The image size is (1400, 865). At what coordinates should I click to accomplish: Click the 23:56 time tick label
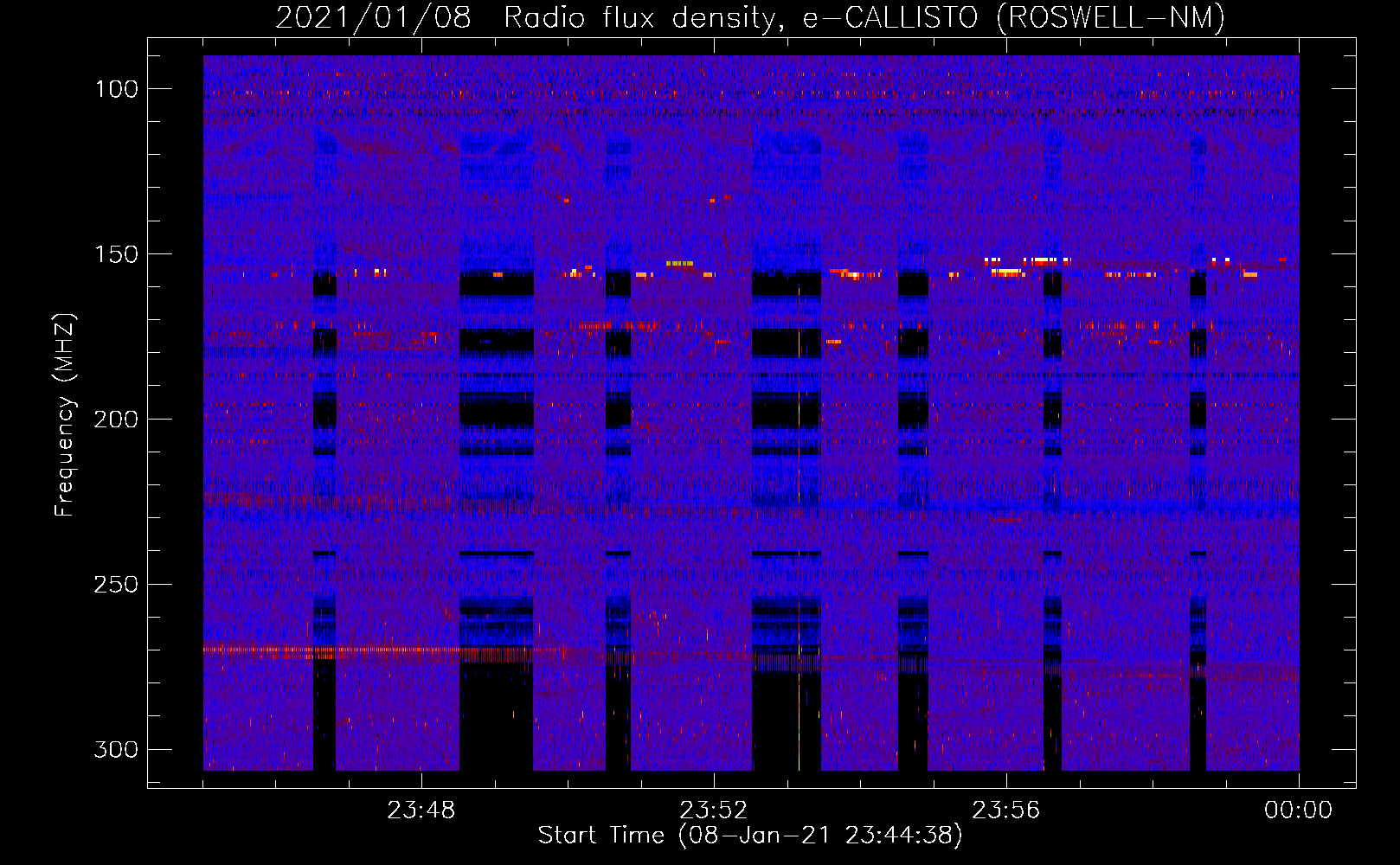coord(1006,811)
